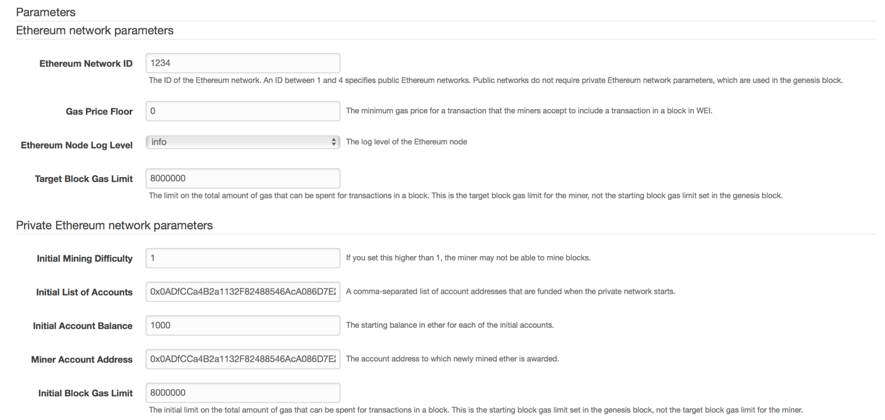
Task: Click the Initial List of Accounts field
Action: (x=243, y=292)
